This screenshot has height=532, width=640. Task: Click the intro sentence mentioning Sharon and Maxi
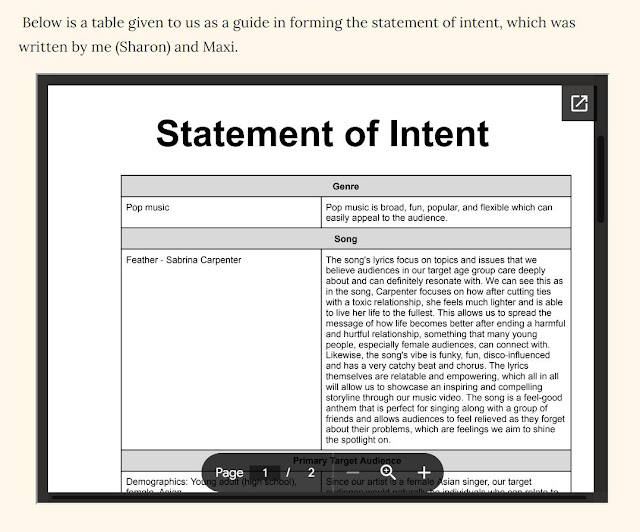pos(297,35)
